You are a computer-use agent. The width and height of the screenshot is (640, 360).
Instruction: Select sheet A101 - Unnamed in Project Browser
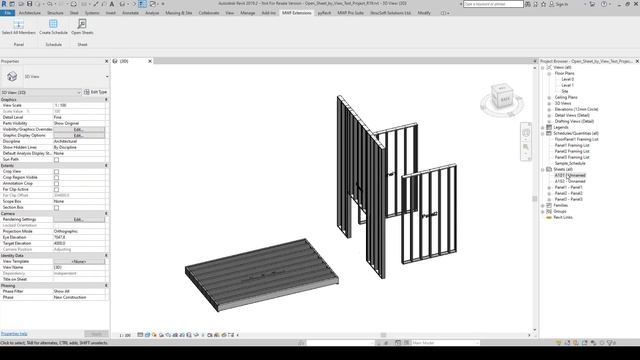click(x=570, y=176)
